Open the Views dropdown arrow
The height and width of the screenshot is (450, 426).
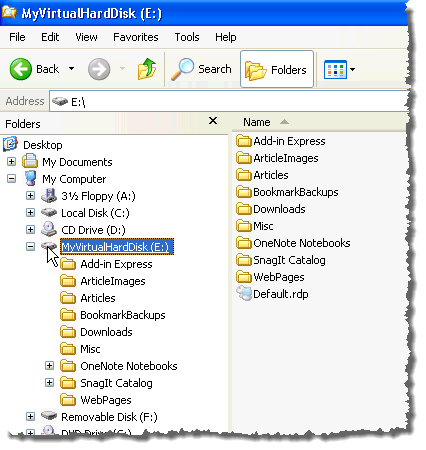[352, 69]
